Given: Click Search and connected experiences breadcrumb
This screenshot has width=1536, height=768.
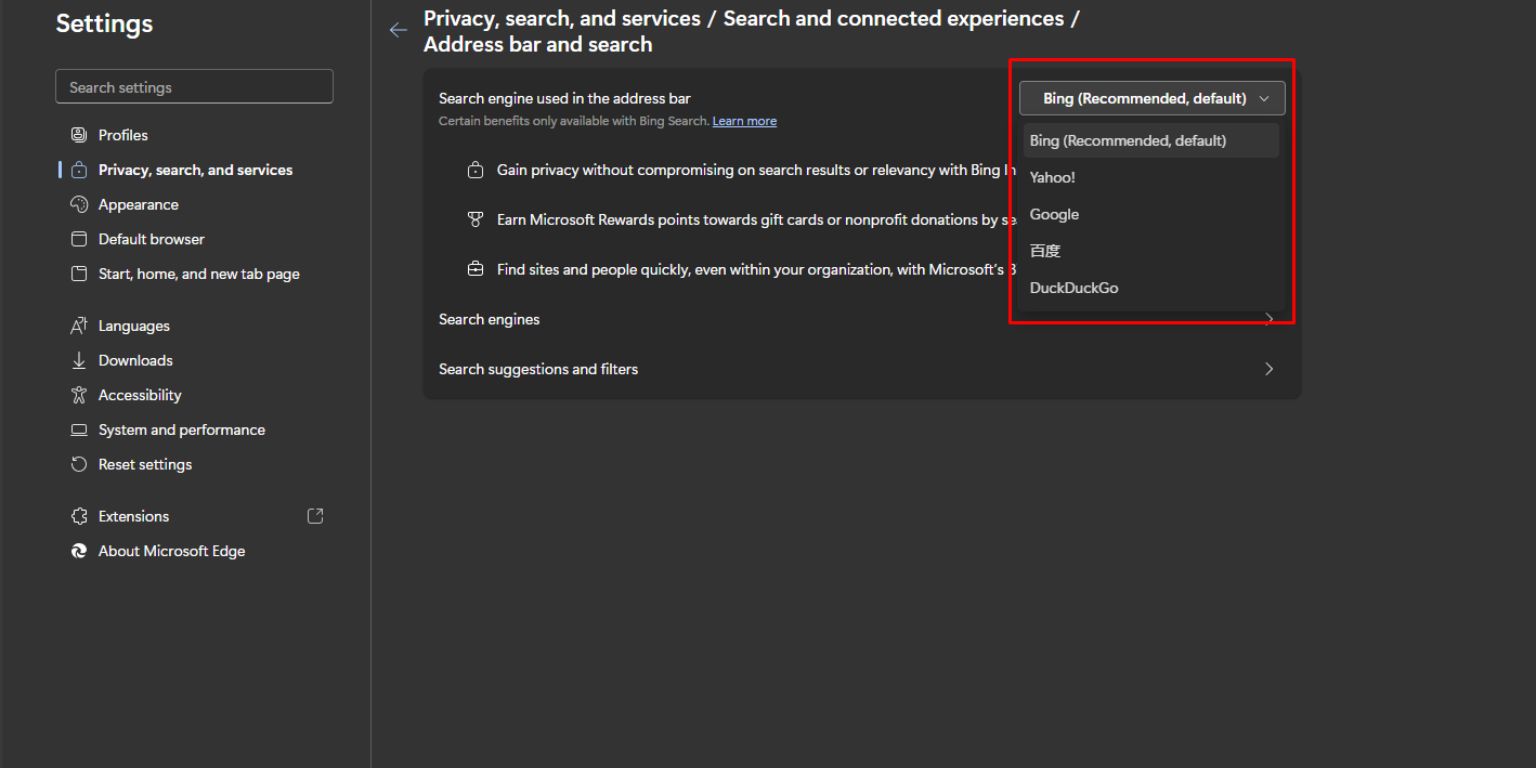Looking at the screenshot, I should 893,19.
